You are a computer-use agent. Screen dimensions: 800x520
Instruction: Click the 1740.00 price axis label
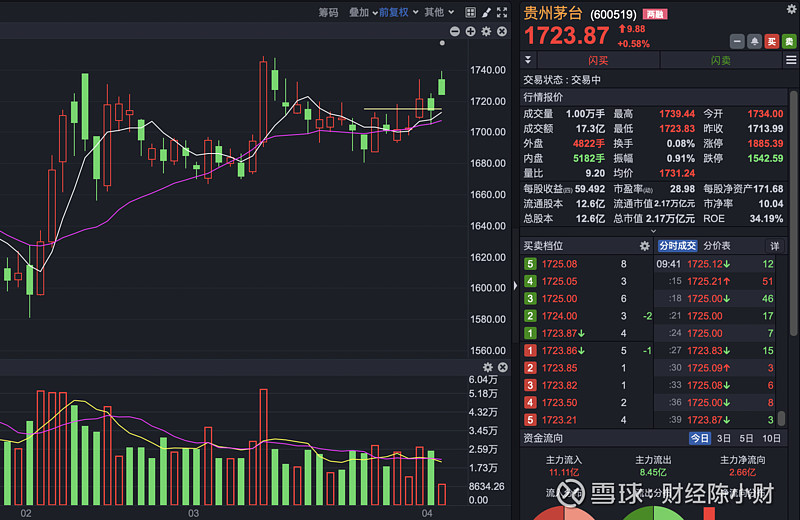coord(488,70)
